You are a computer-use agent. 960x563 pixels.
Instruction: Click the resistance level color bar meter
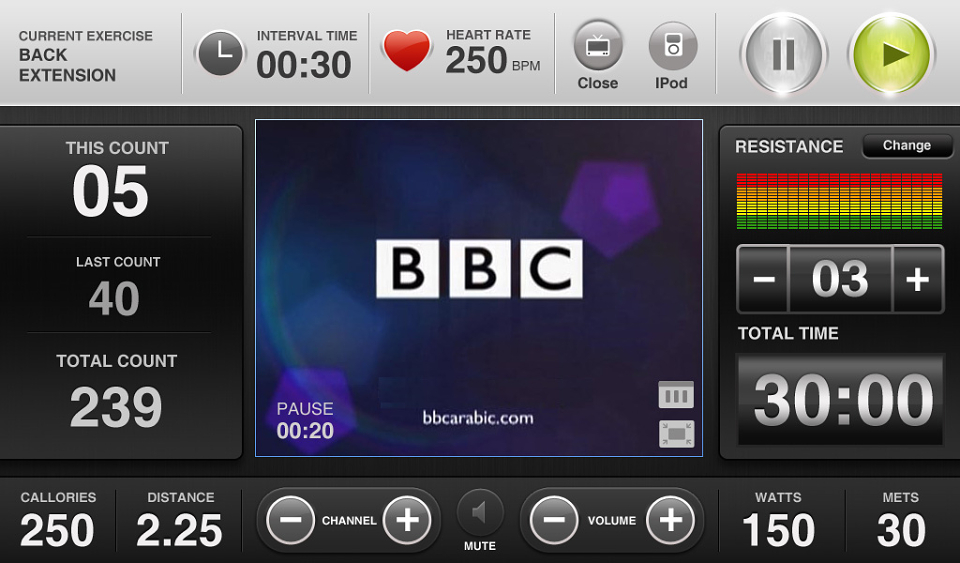[839, 201]
